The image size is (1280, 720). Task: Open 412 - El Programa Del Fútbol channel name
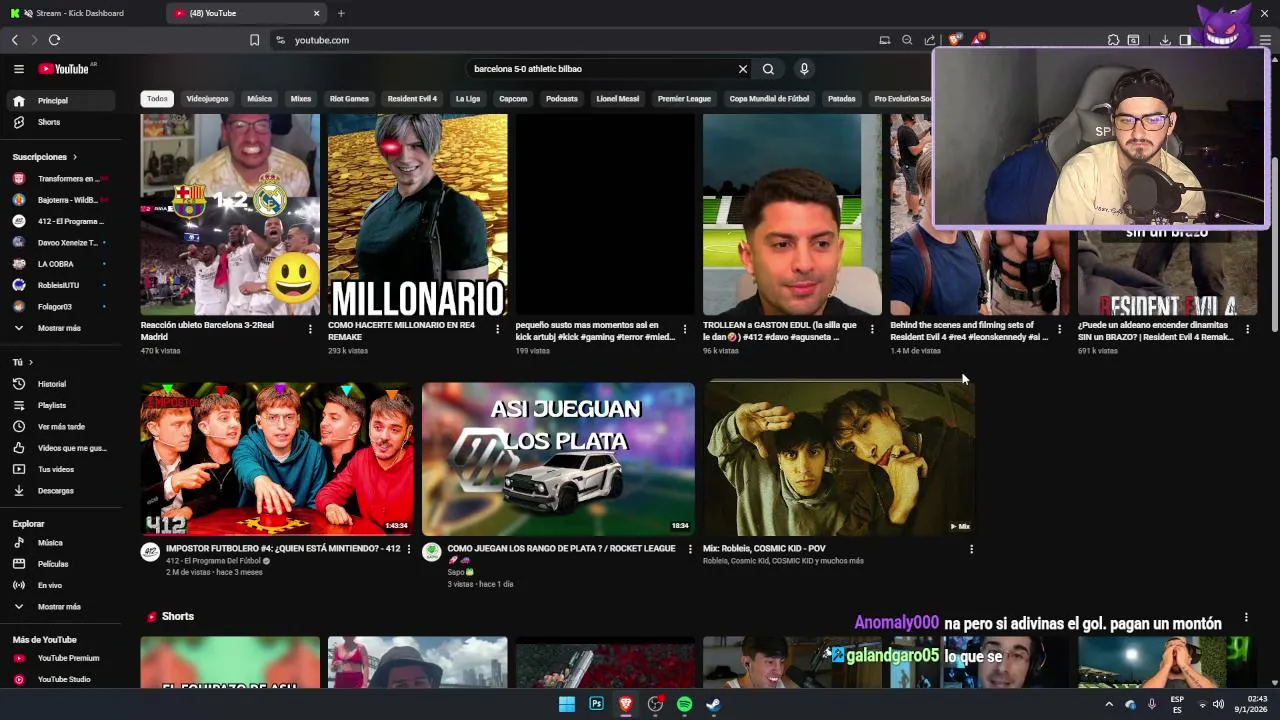[213, 561]
